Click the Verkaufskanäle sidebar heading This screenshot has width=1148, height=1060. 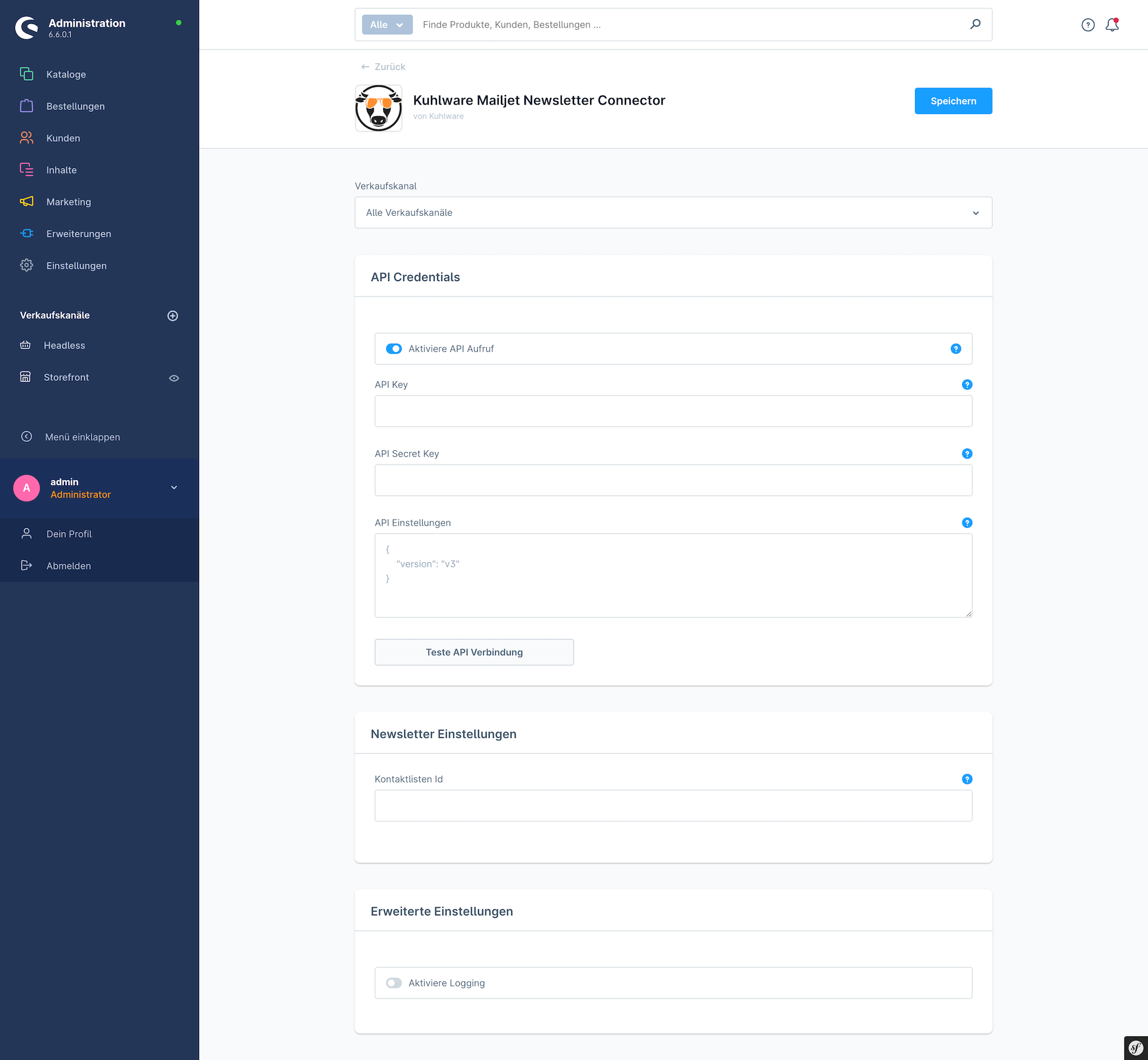tap(54, 315)
